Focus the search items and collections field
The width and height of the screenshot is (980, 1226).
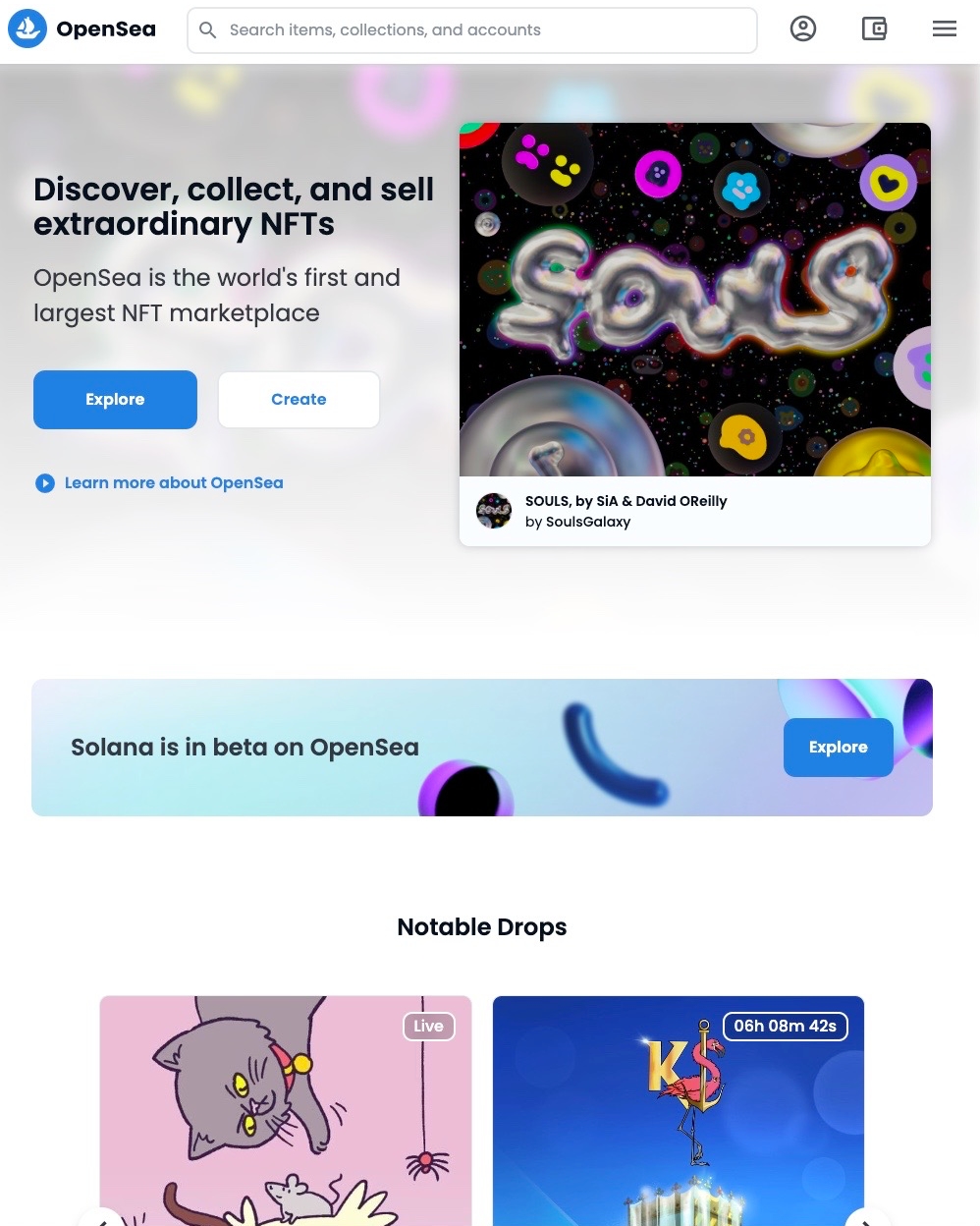point(472,30)
